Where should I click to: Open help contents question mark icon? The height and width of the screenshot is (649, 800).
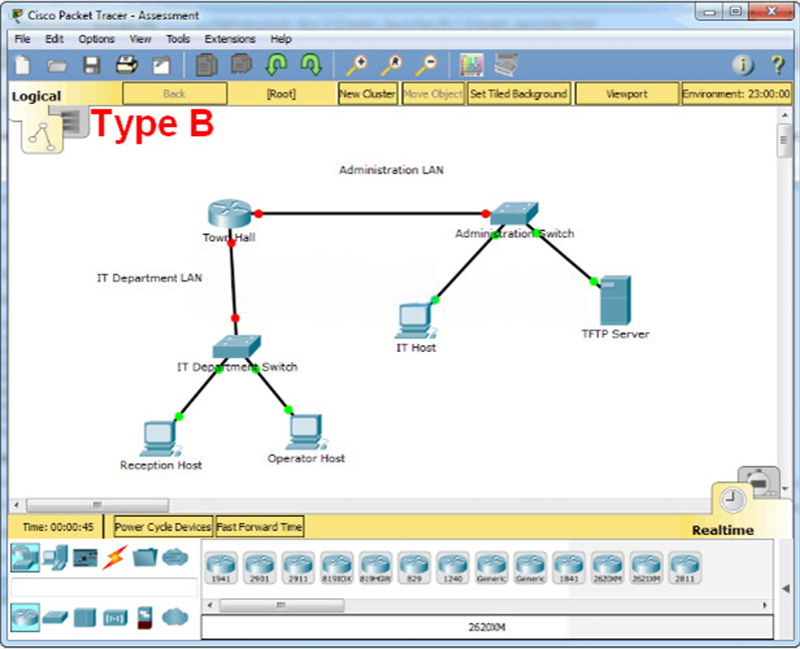tap(778, 65)
